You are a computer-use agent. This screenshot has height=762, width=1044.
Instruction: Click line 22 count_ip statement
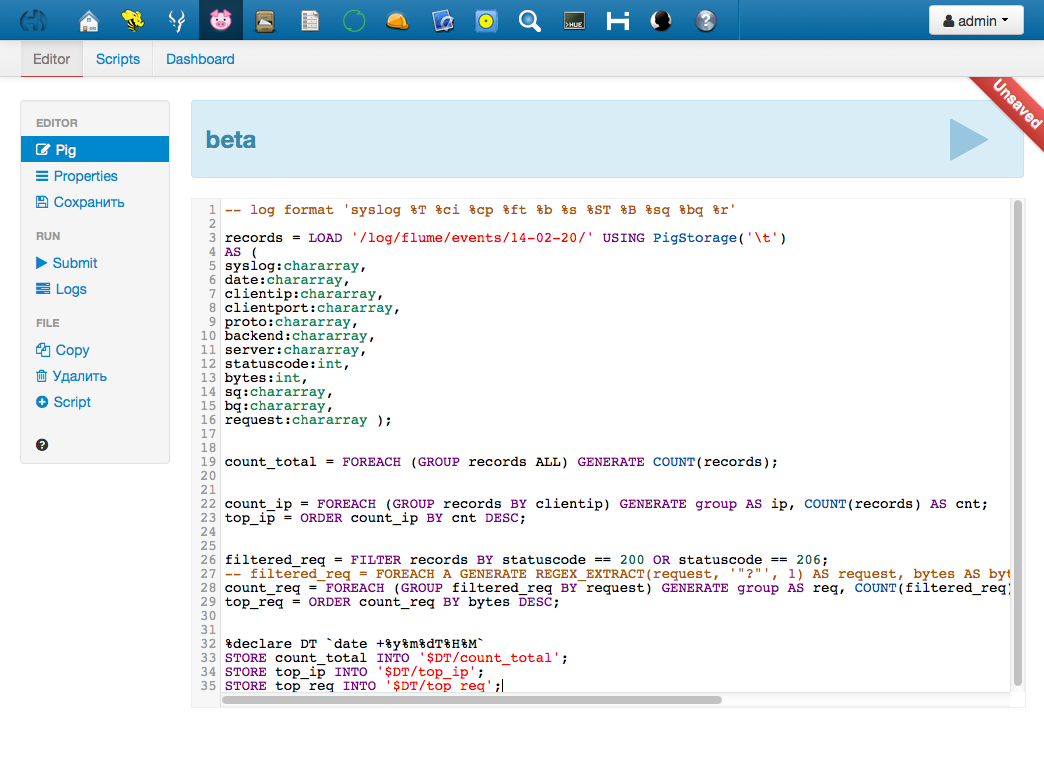(606, 504)
